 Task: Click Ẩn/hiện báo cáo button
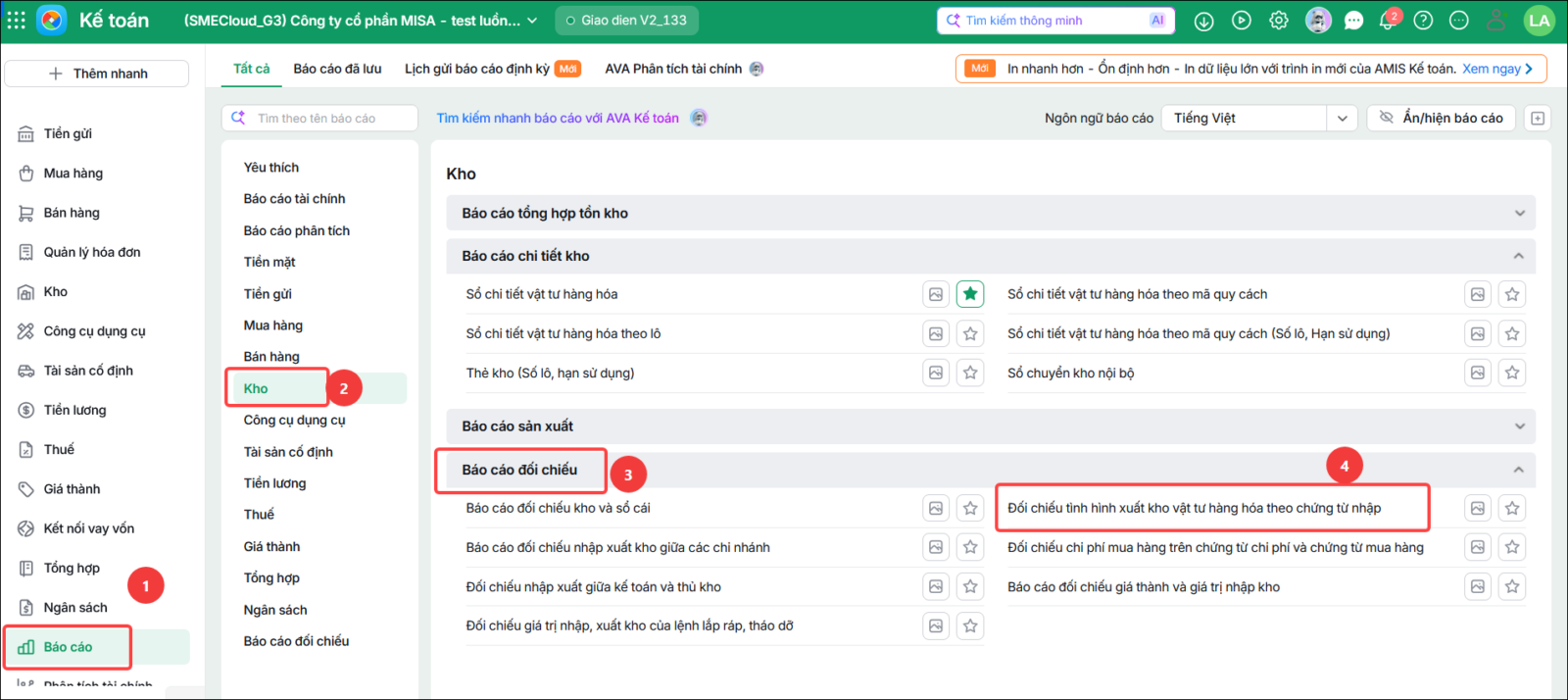[x=1442, y=118]
